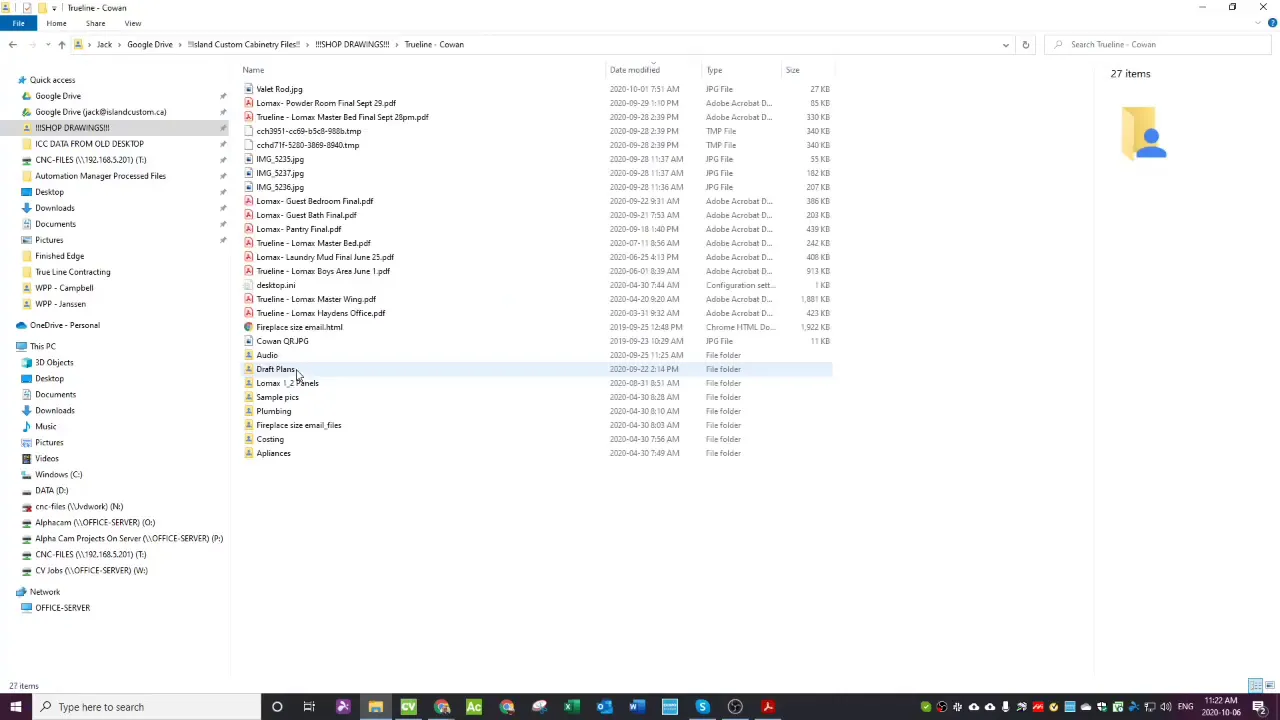Open Customize Quick Access Toolbar dropdown
The height and width of the screenshot is (720, 1280).
[54, 7]
